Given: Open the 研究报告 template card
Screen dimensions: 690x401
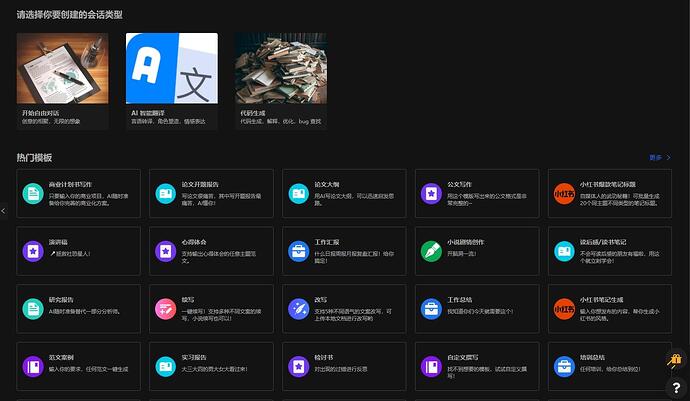Looking at the screenshot, I should click(x=80, y=308).
